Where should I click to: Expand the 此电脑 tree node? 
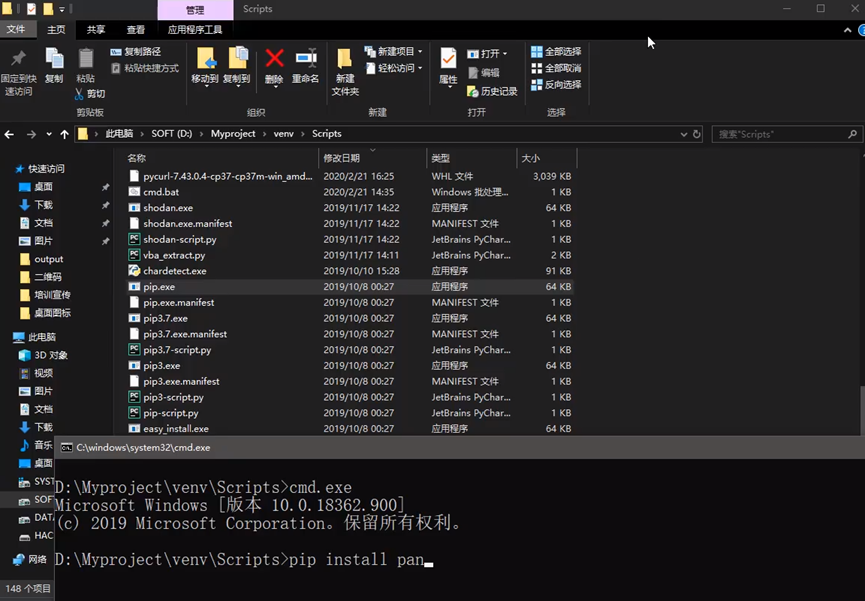point(7,337)
